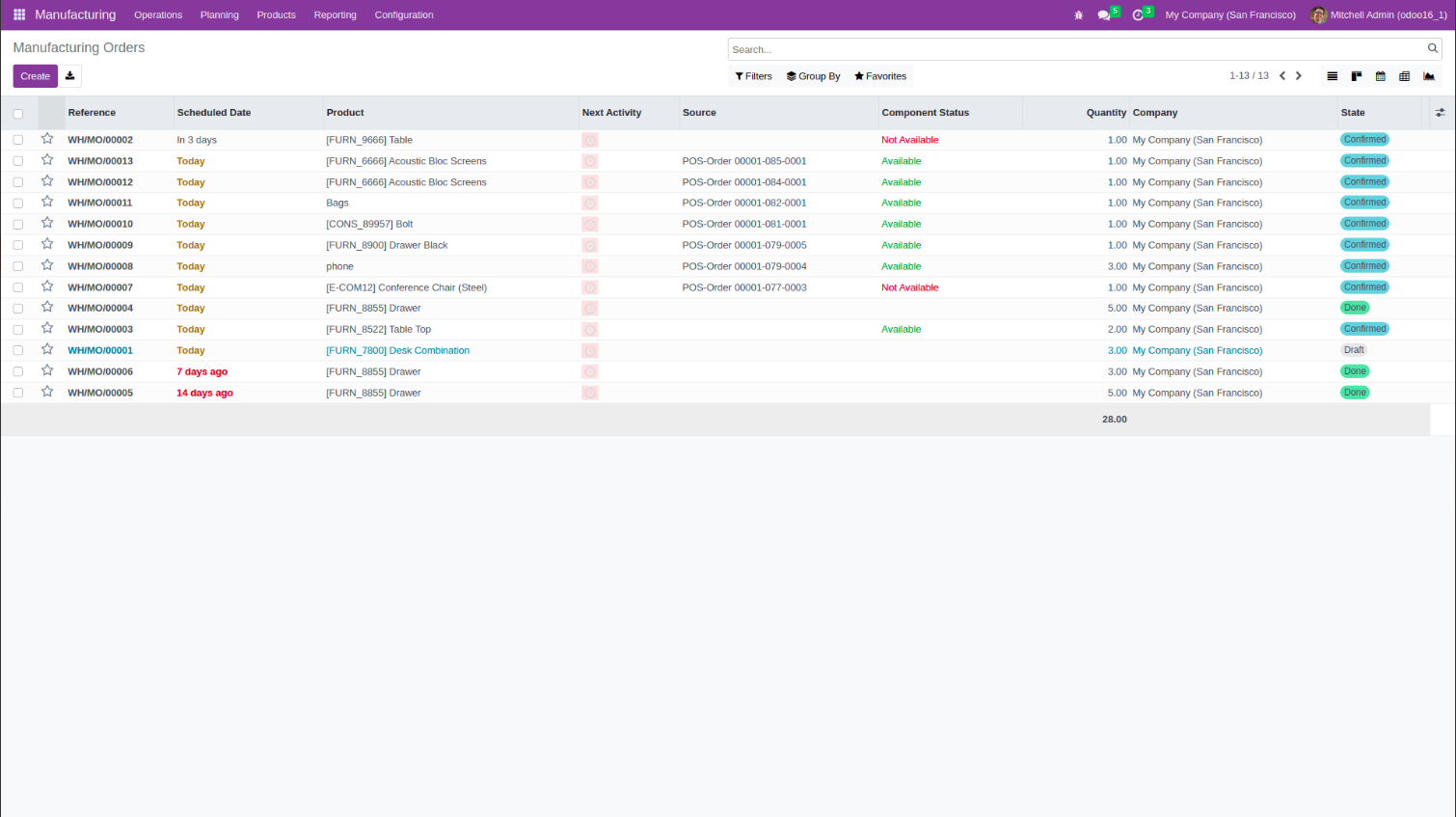This screenshot has height=817, width=1456.
Task: Switch to list view
Action: (x=1333, y=76)
